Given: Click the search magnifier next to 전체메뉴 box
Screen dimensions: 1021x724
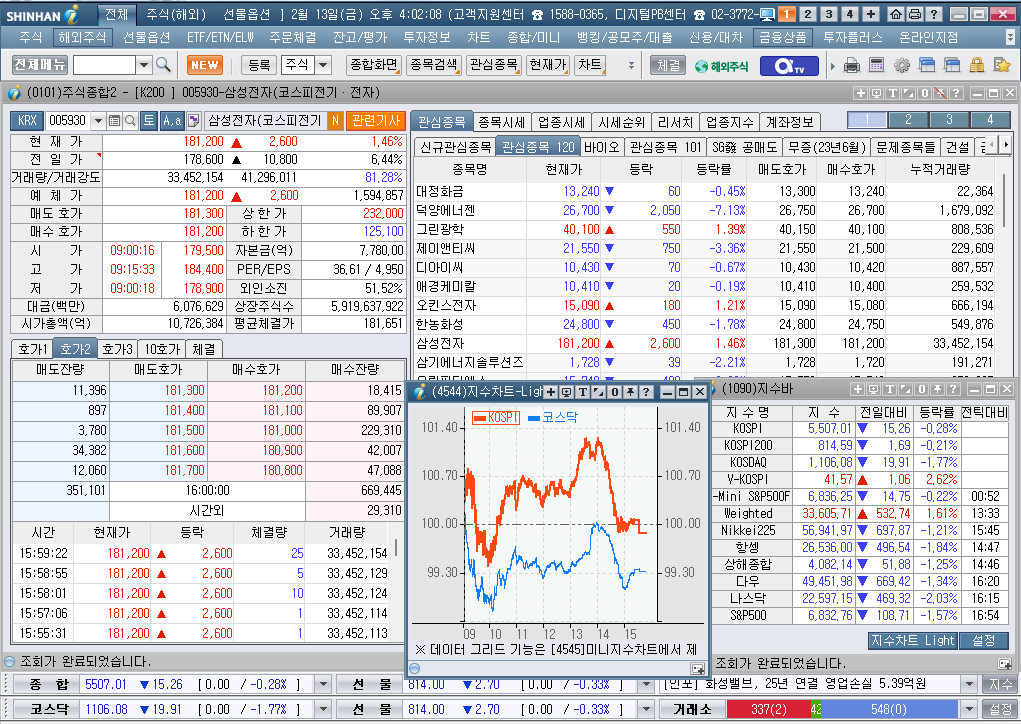Looking at the screenshot, I should [x=163, y=64].
